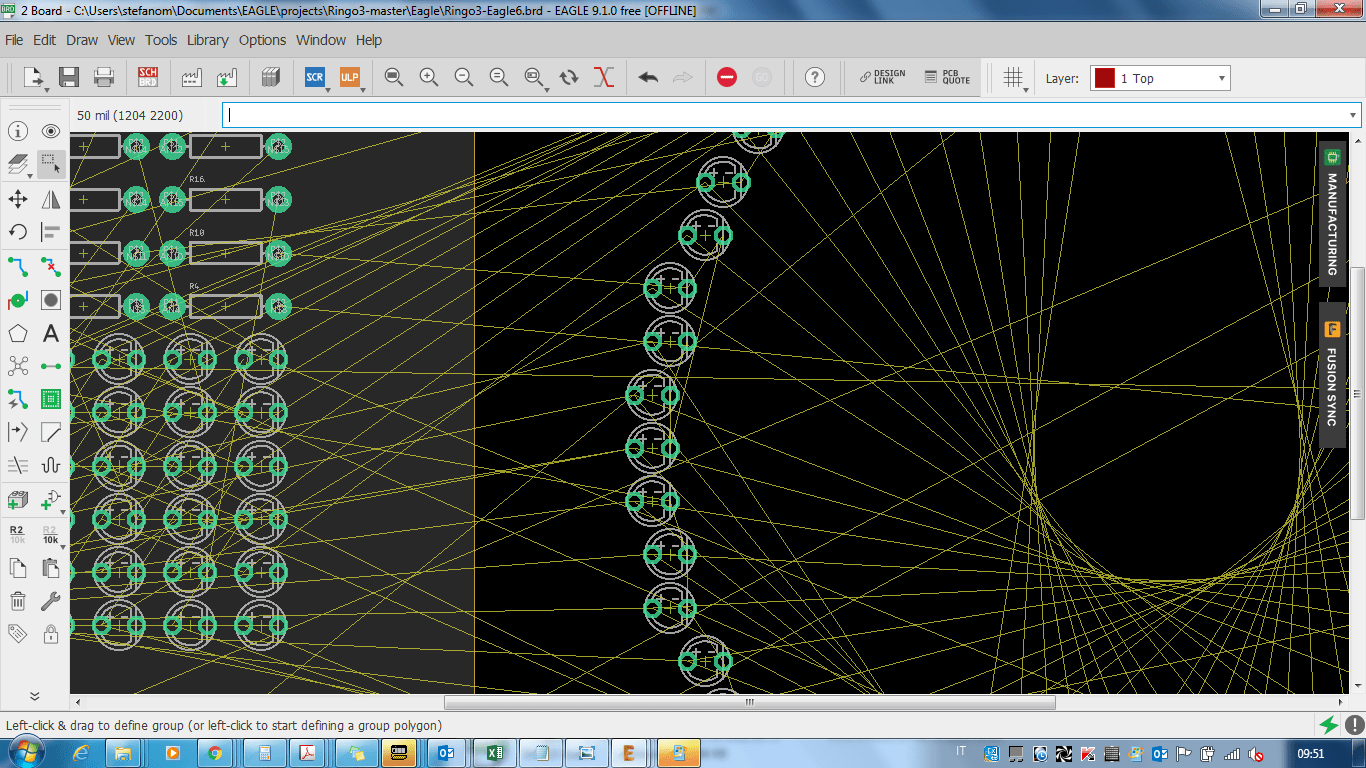Click the Save icon
The height and width of the screenshot is (768, 1366).
(69, 77)
